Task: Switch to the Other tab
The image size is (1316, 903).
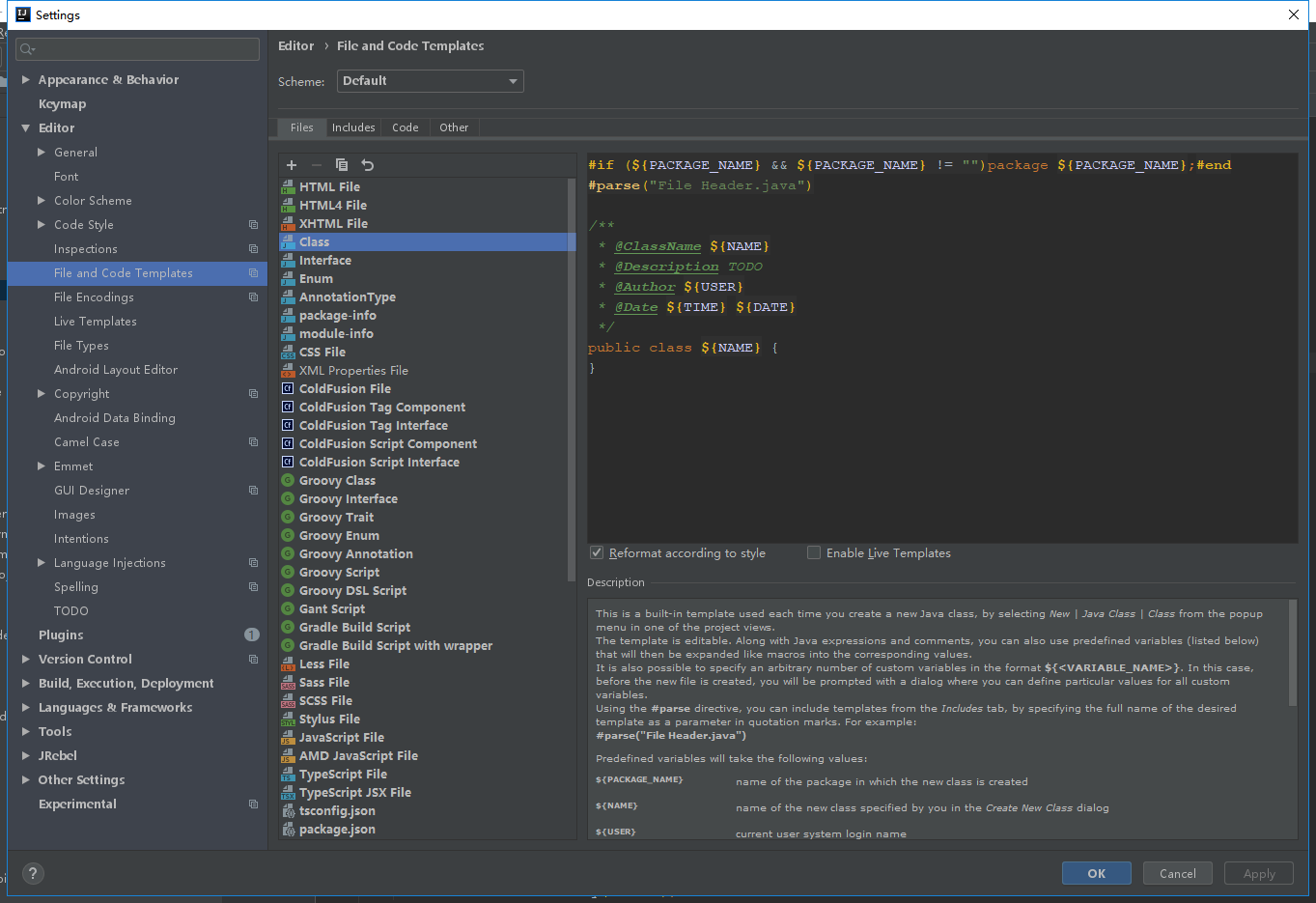Action: (x=454, y=127)
